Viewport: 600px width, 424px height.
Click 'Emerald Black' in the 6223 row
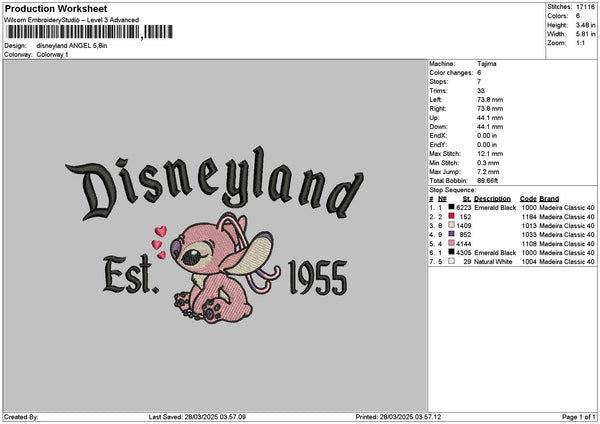pos(495,208)
